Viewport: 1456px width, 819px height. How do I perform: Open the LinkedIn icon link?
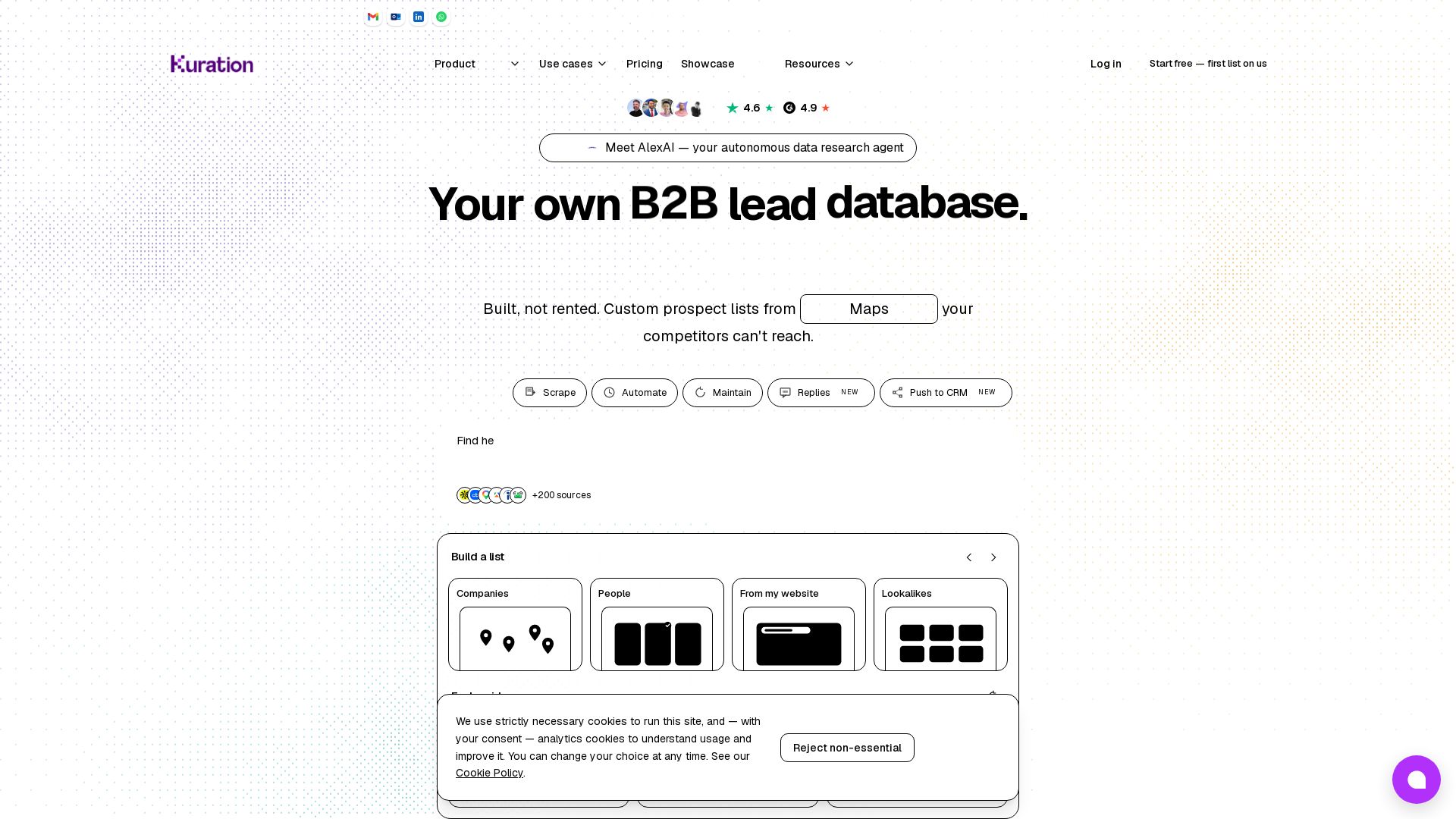tap(419, 17)
